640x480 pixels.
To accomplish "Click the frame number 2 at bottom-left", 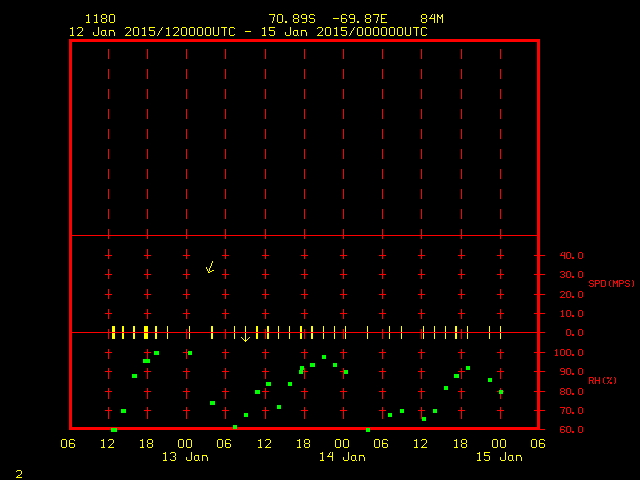I will coord(18,472).
